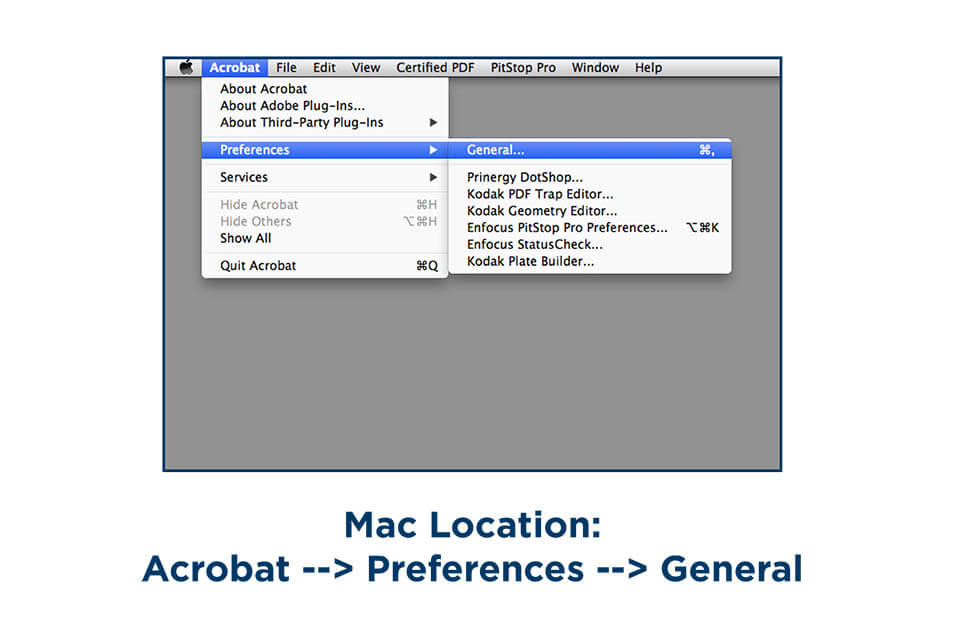
Task: Choose Show All
Action: (325, 238)
